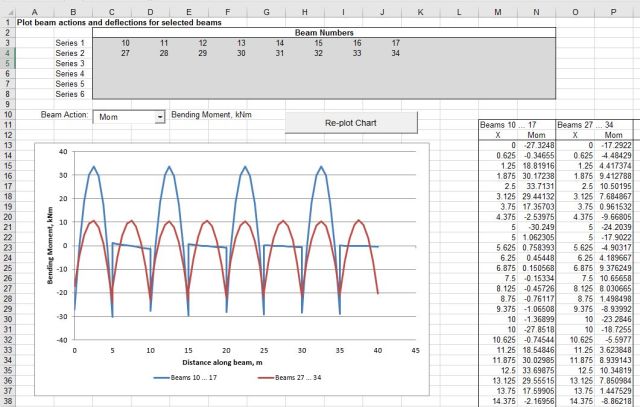Click the Series 1 label cell
This screenshot has height=407, width=640.
click(71, 43)
